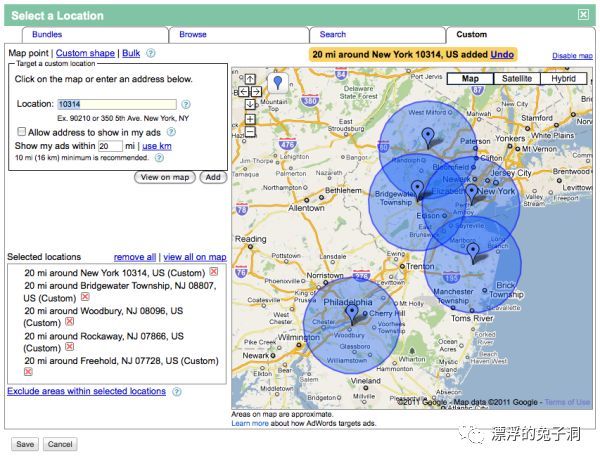Pan the map down with arrow button
The height and width of the screenshot is (461, 600).
[x=250, y=104]
